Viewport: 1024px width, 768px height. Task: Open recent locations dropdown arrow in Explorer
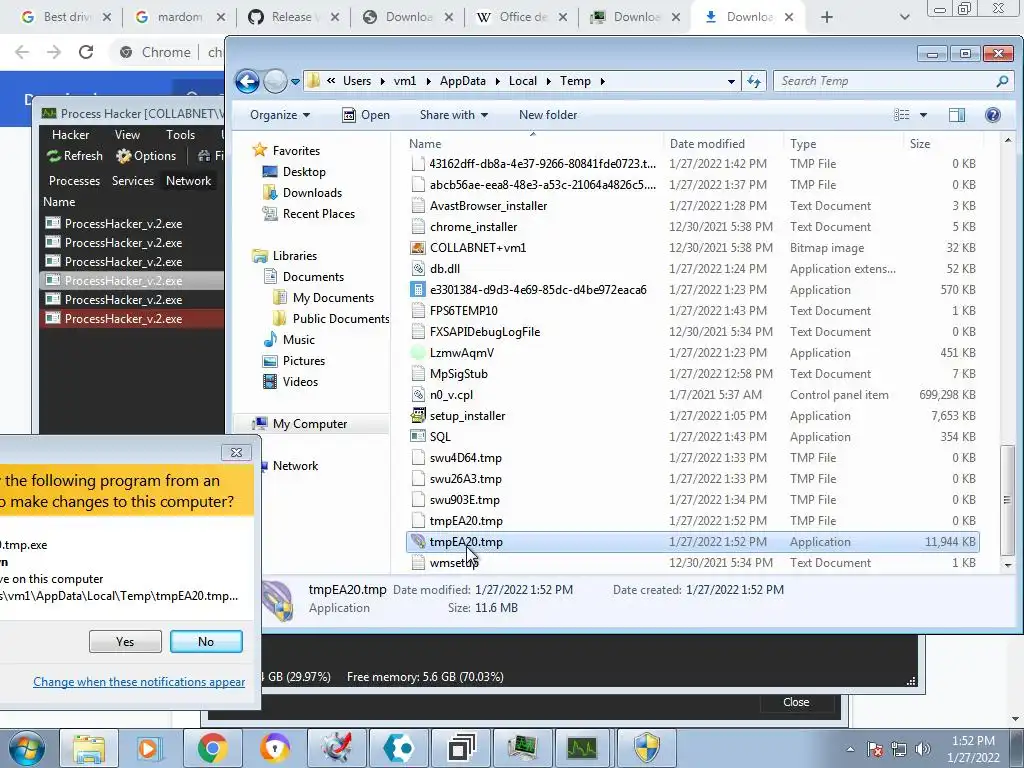[295, 82]
